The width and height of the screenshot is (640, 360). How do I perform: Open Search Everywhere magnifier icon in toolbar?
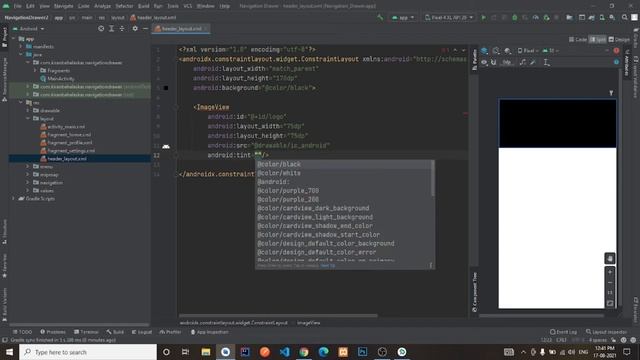[x=624, y=18]
